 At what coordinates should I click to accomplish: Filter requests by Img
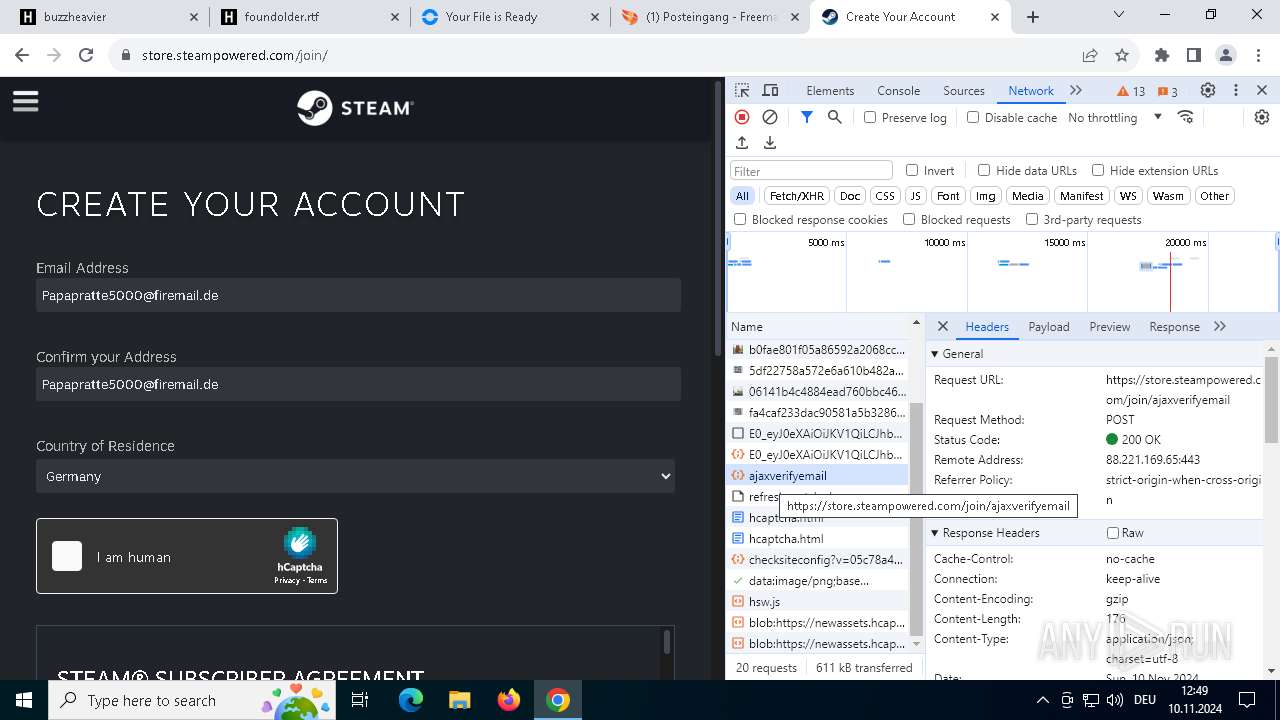[x=986, y=196]
